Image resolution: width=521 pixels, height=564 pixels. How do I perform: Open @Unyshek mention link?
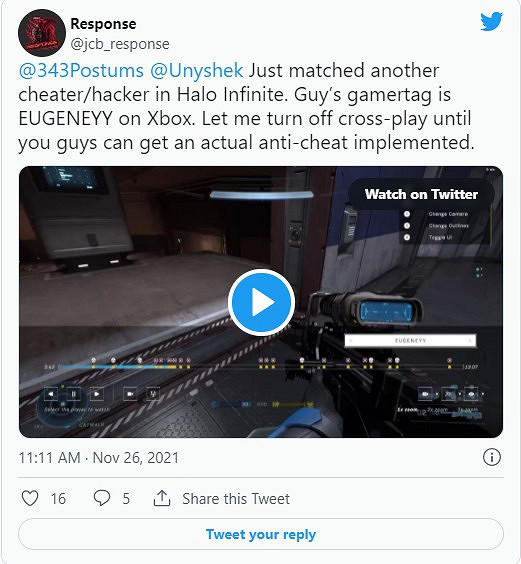point(196,70)
